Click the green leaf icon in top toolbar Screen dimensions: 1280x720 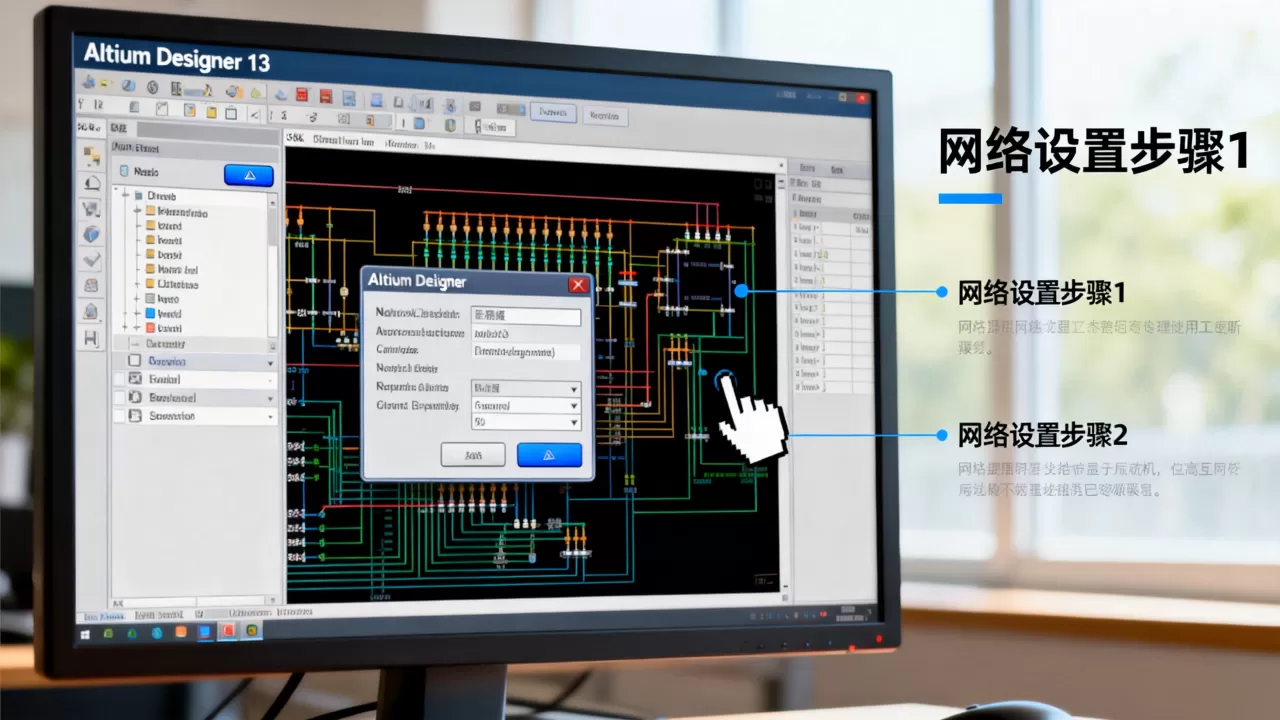[x=257, y=93]
